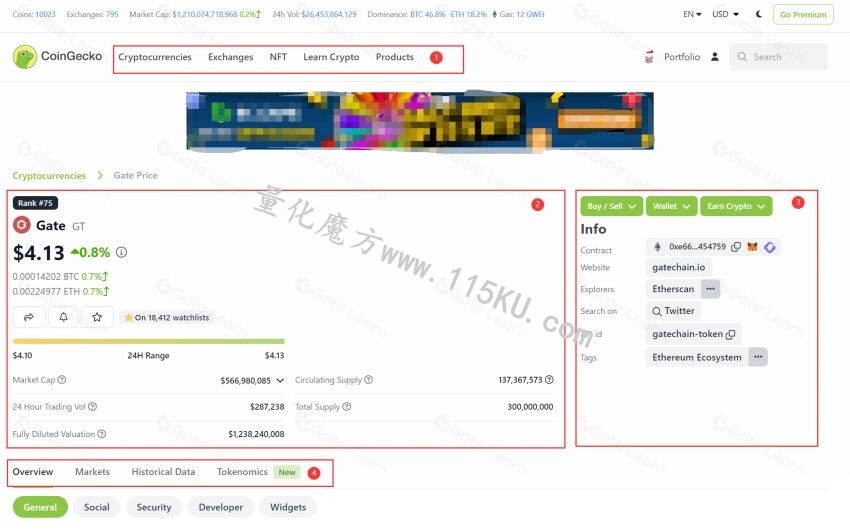Screen dimensions: 850x531
Task: Click the blurred advertisement banner
Action: point(420,121)
